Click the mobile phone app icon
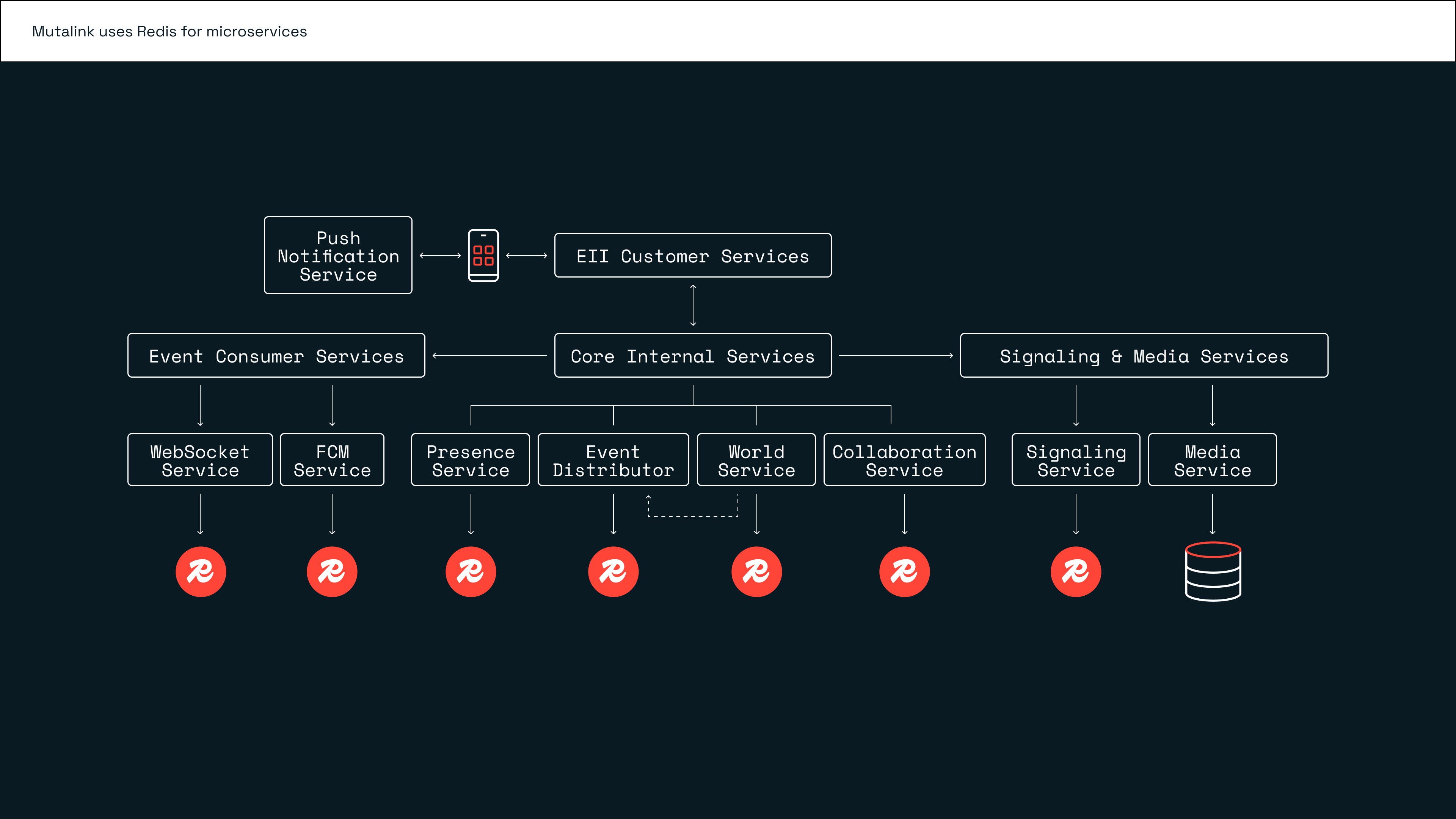The height and width of the screenshot is (819, 1456). click(x=483, y=256)
